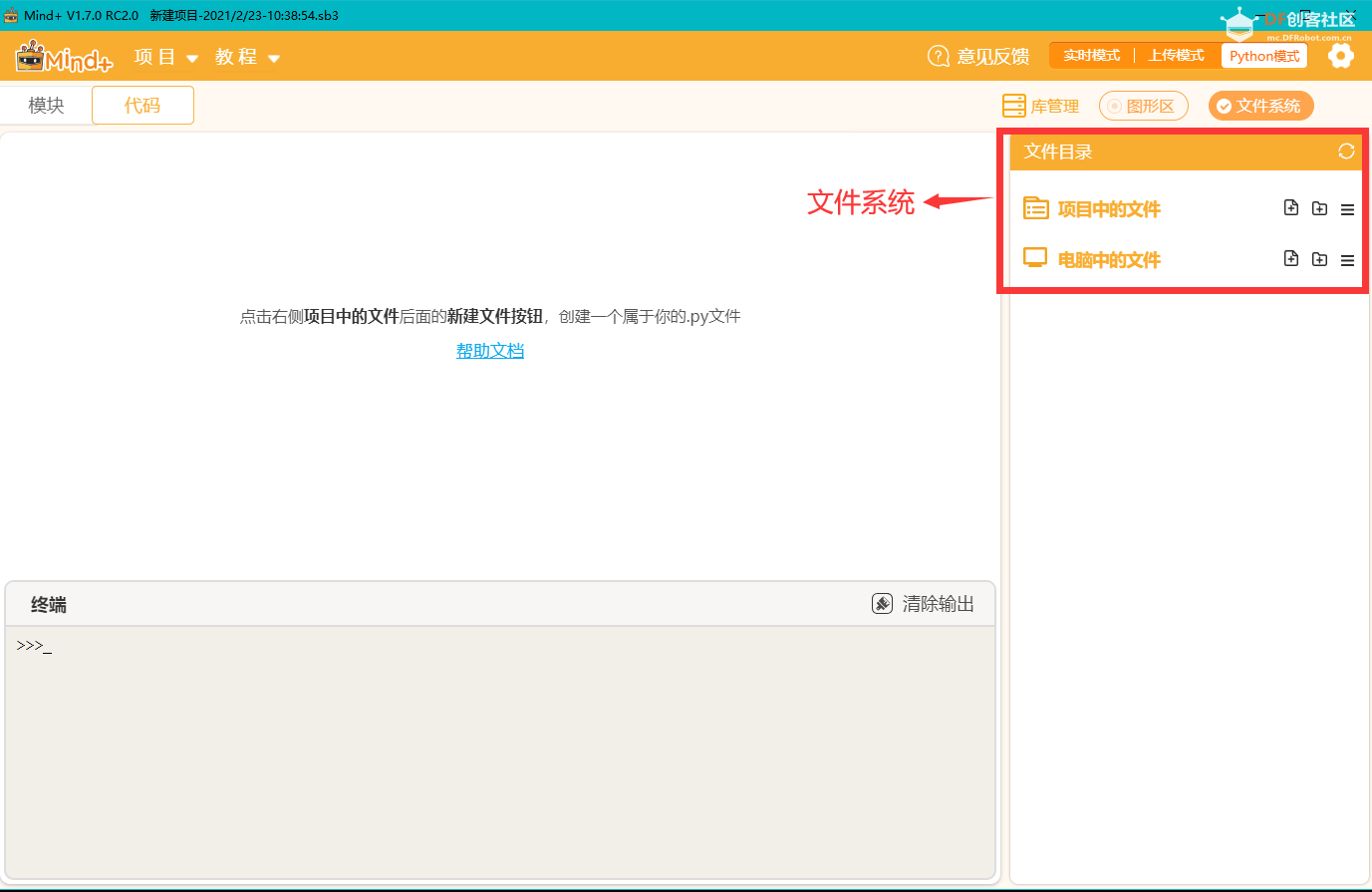Open the 帮助文档 link

click(x=490, y=351)
